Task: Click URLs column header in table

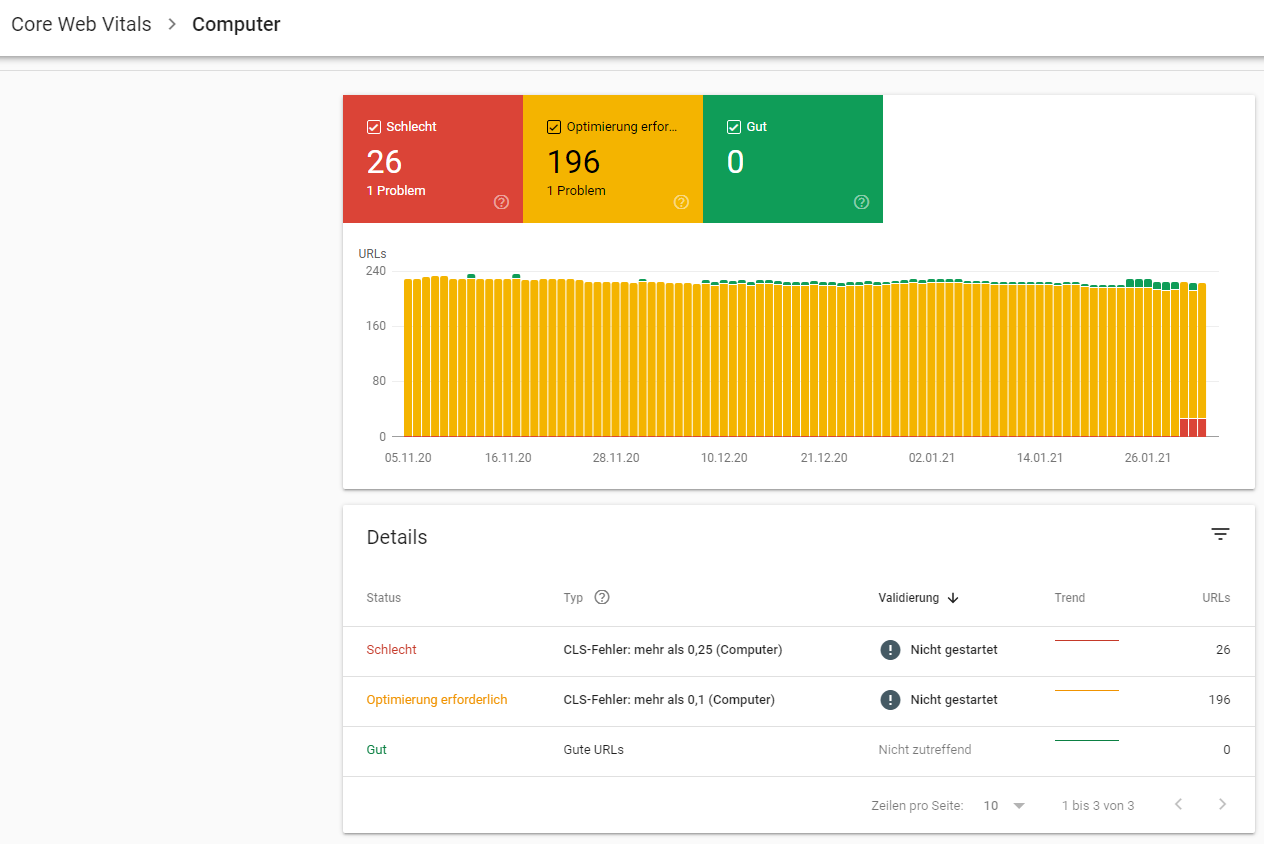Action: [1216, 598]
